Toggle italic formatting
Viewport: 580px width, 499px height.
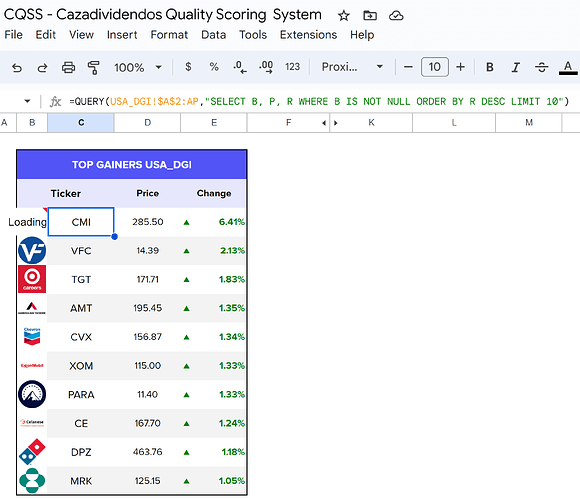point(516,67)
